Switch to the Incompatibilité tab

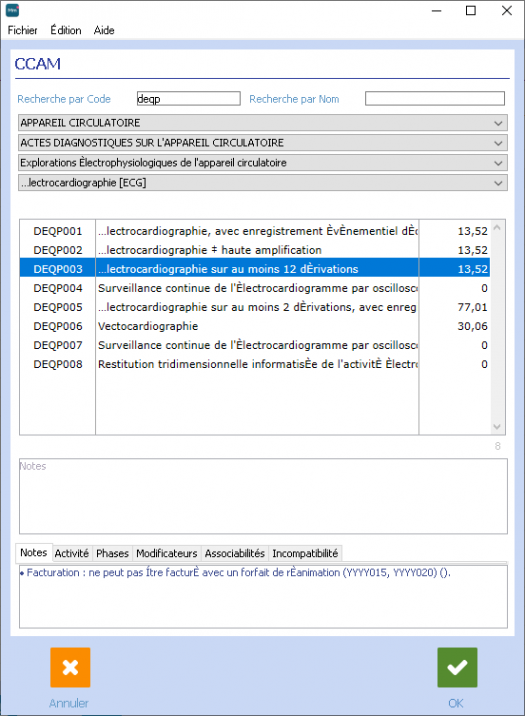tap(305, 553)
